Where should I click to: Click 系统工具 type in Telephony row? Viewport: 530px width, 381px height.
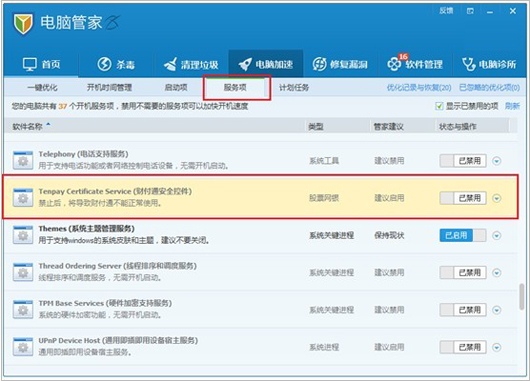point(324,161)
